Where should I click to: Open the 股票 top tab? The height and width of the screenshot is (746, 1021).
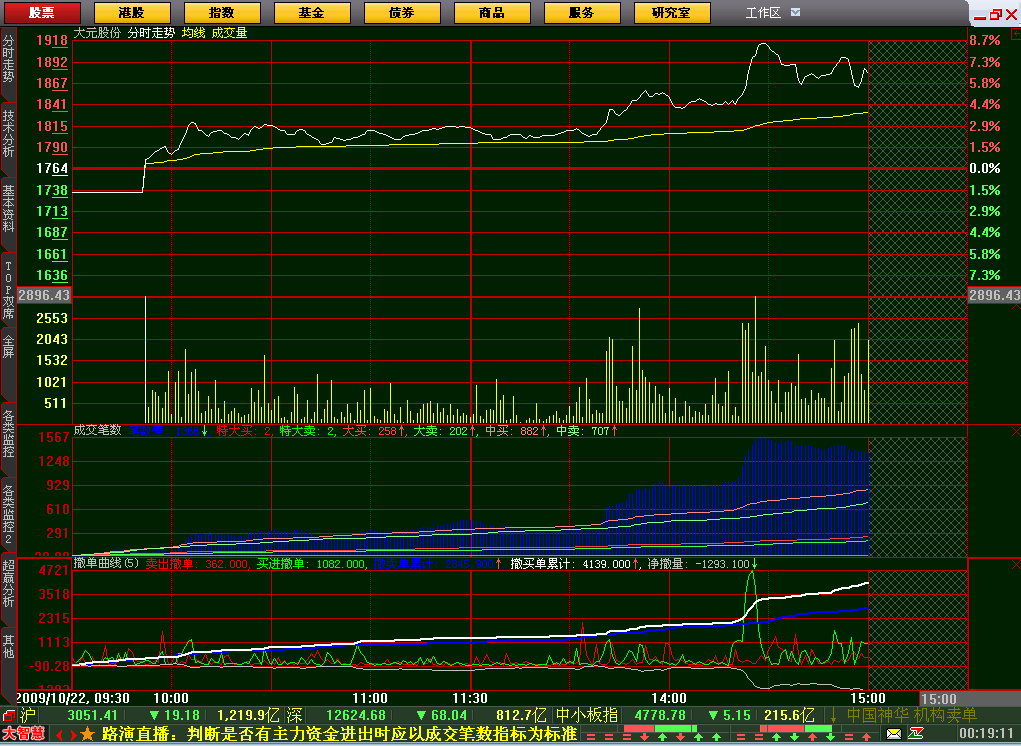(42, 13)
